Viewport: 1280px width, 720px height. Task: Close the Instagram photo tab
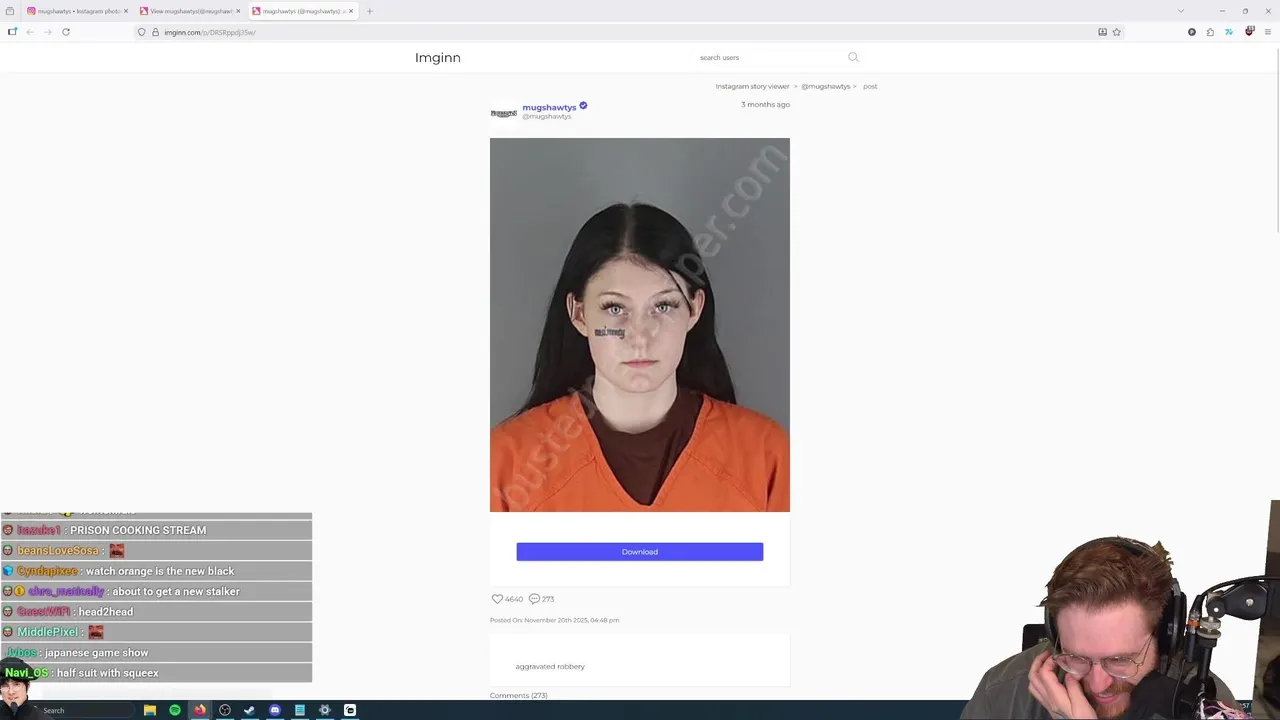(x=126, y=11)
